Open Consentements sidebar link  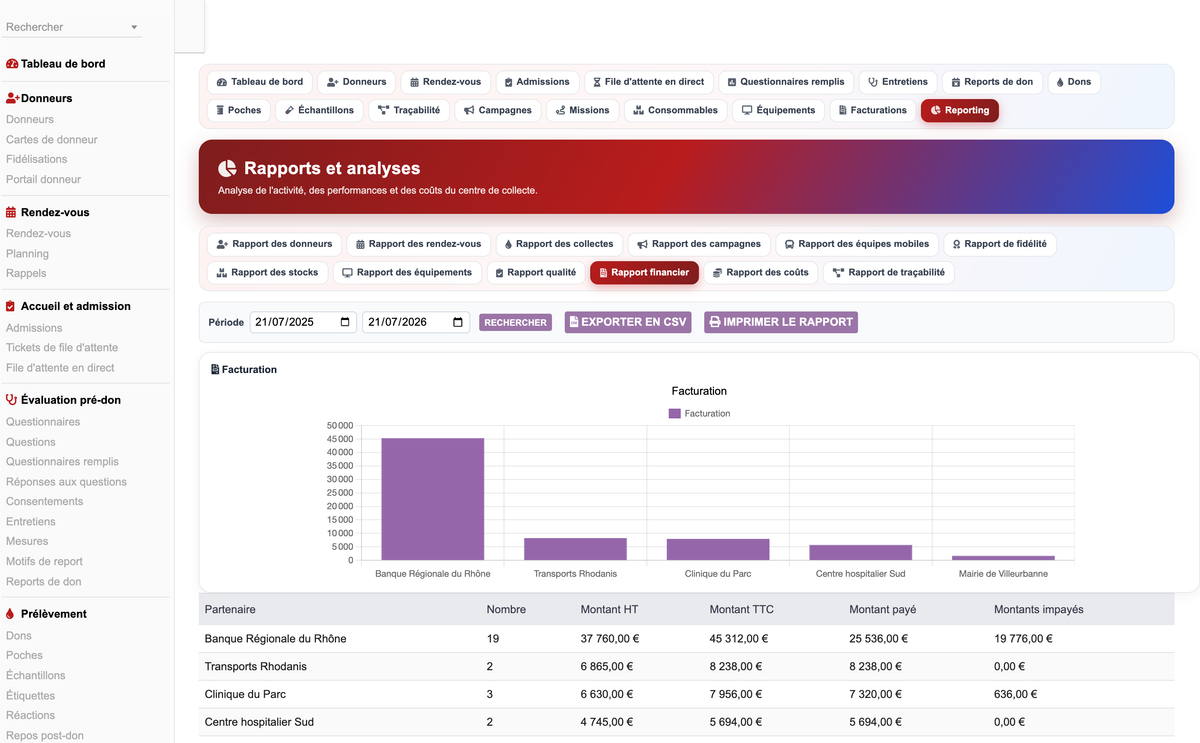(x=44, y=502)
